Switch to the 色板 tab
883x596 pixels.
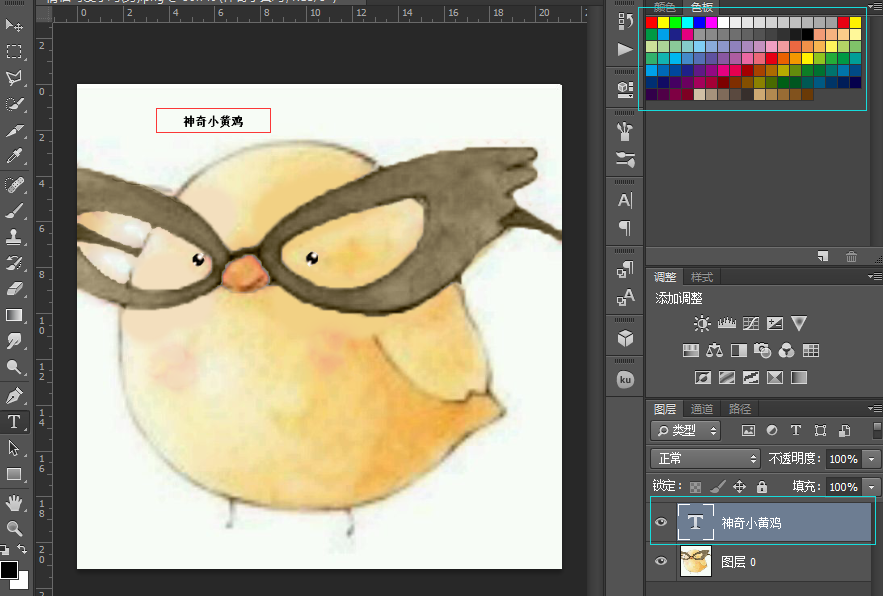(x=702, y=7)
